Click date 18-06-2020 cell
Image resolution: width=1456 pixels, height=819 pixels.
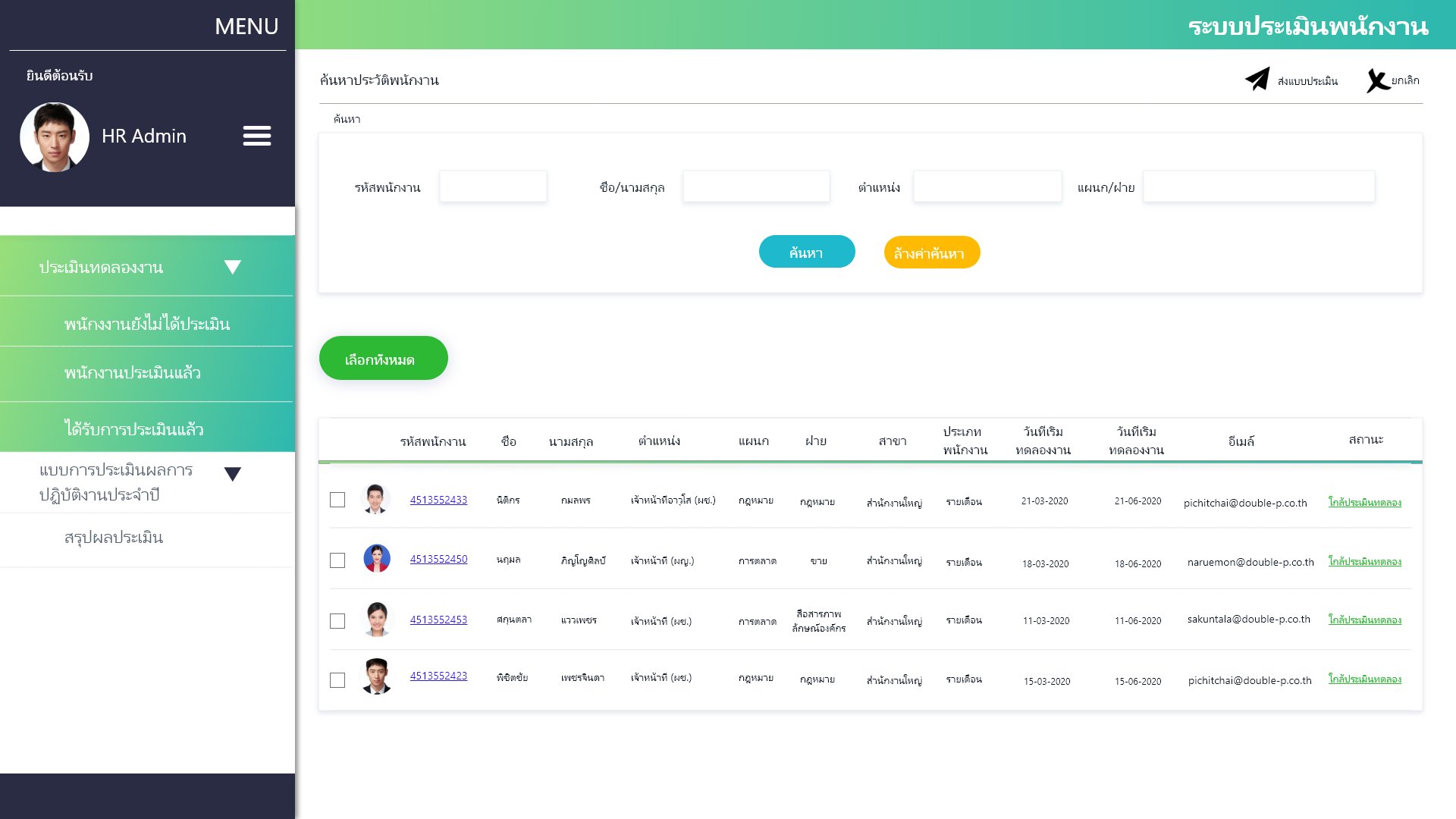pos(1137,563)
